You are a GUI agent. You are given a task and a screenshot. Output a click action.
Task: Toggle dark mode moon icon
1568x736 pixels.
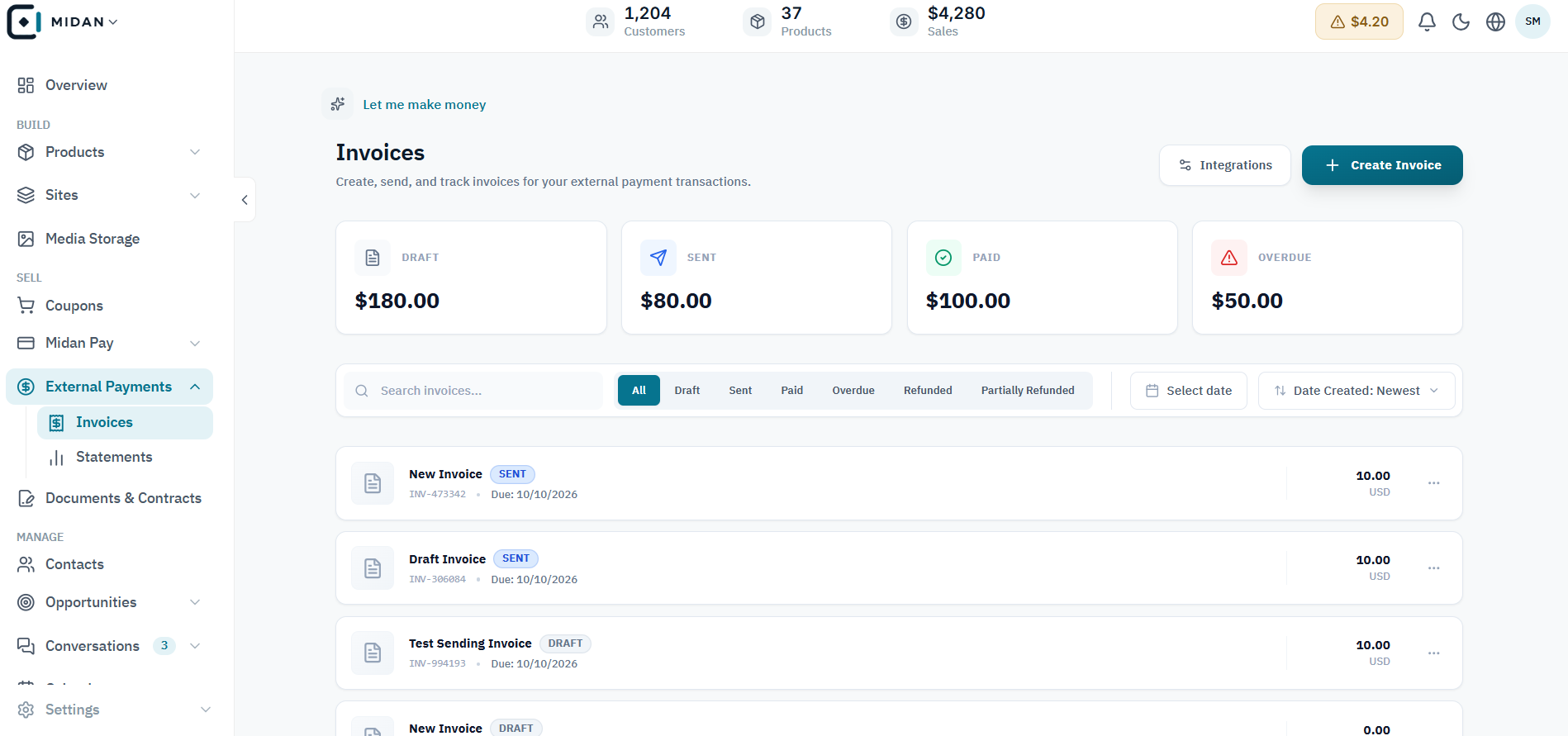[1461, 21]
